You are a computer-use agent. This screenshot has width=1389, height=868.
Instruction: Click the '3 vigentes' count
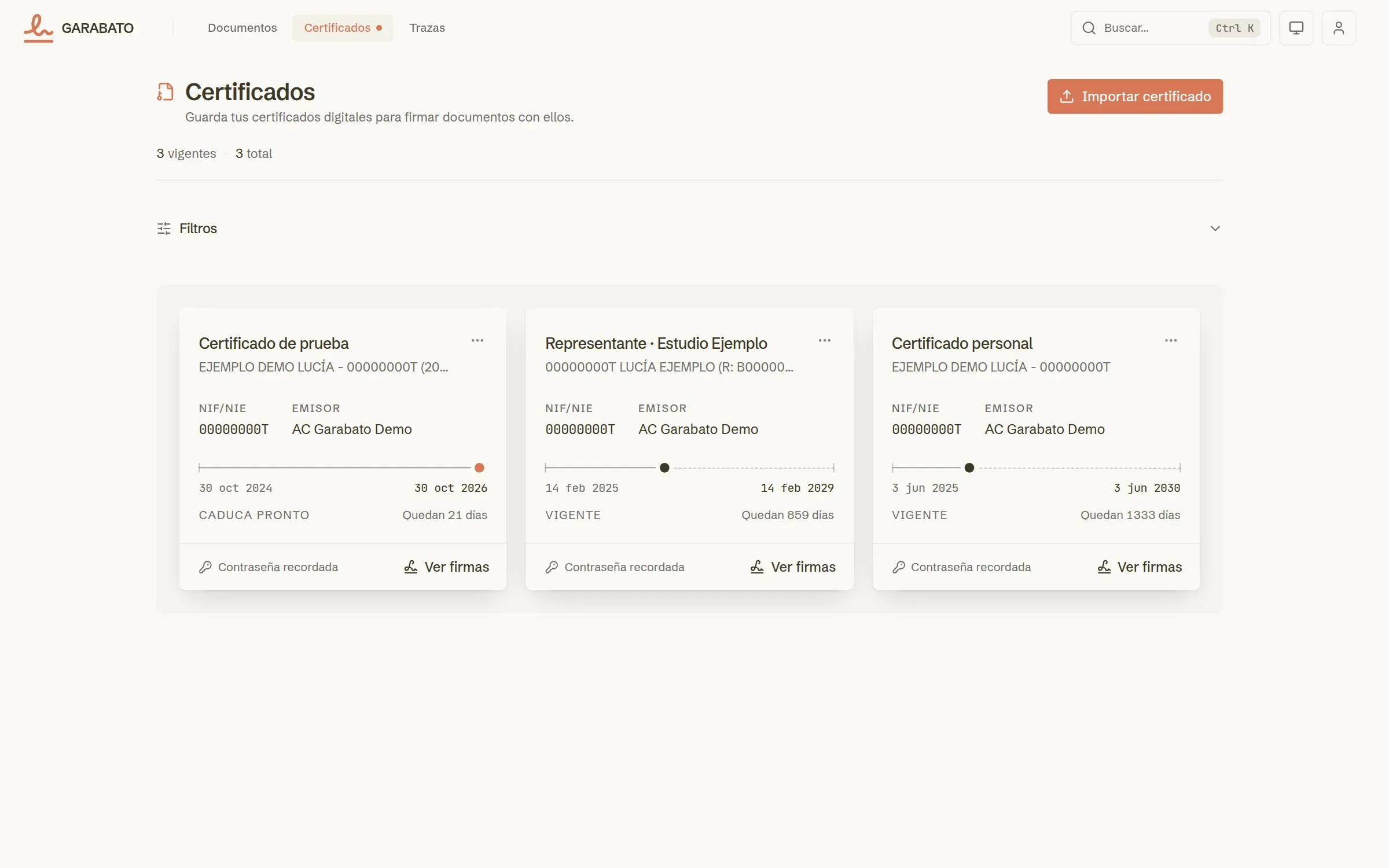coord(186,154)
